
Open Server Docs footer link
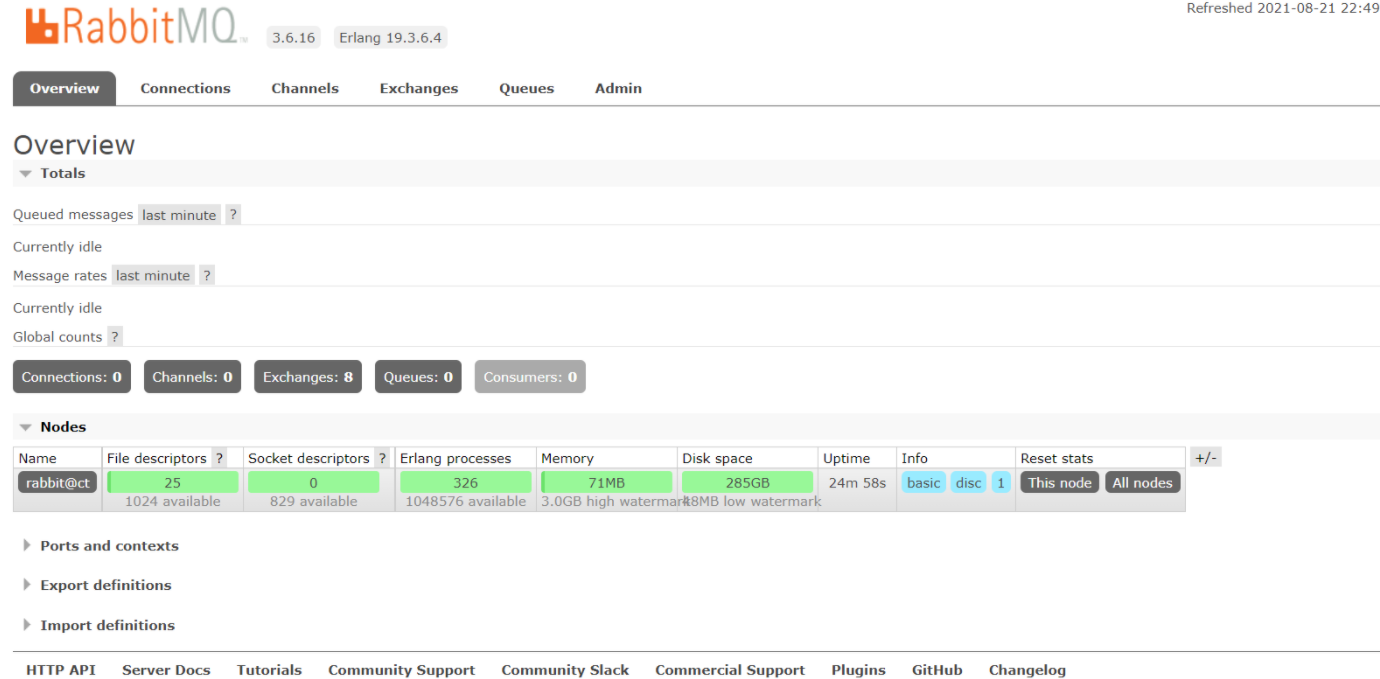point(166,670)
